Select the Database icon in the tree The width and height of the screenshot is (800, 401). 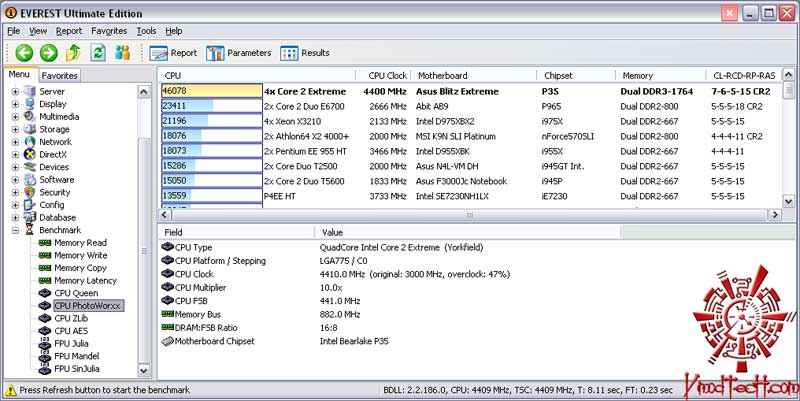pos(30,217)
